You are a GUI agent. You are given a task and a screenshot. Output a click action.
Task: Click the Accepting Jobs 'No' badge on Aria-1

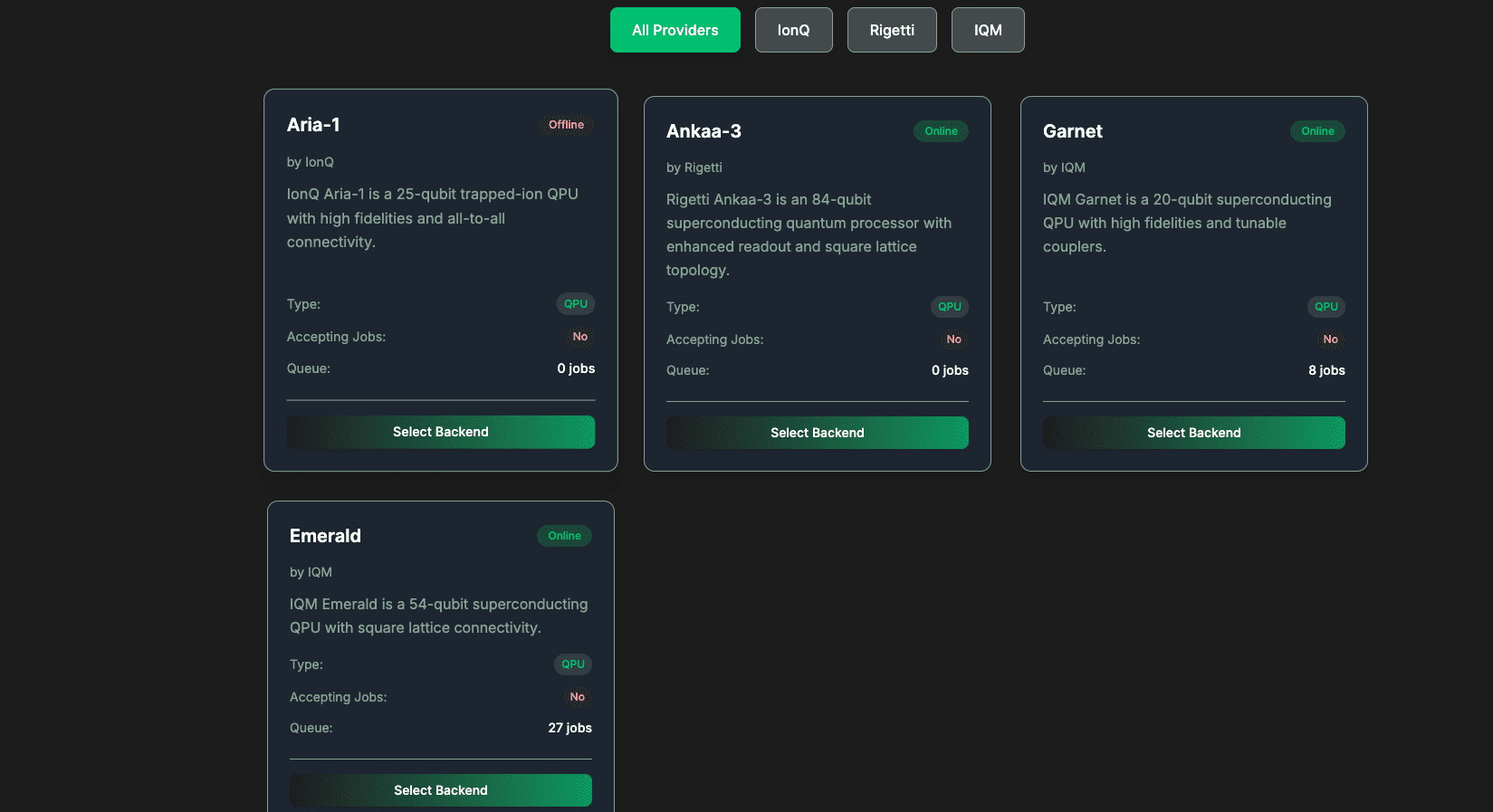pyautogui.click(x=579, y=337)
